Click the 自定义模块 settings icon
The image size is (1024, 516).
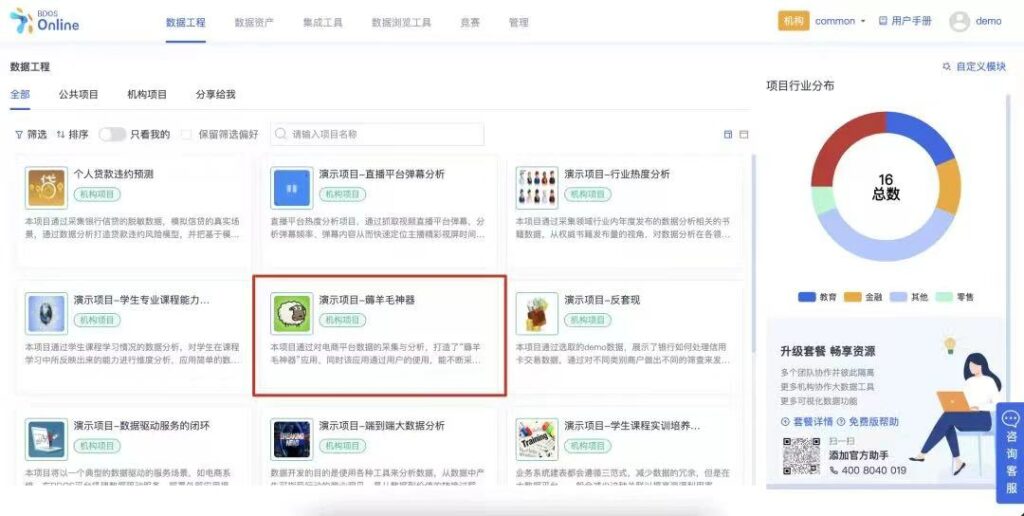point(946,67)
